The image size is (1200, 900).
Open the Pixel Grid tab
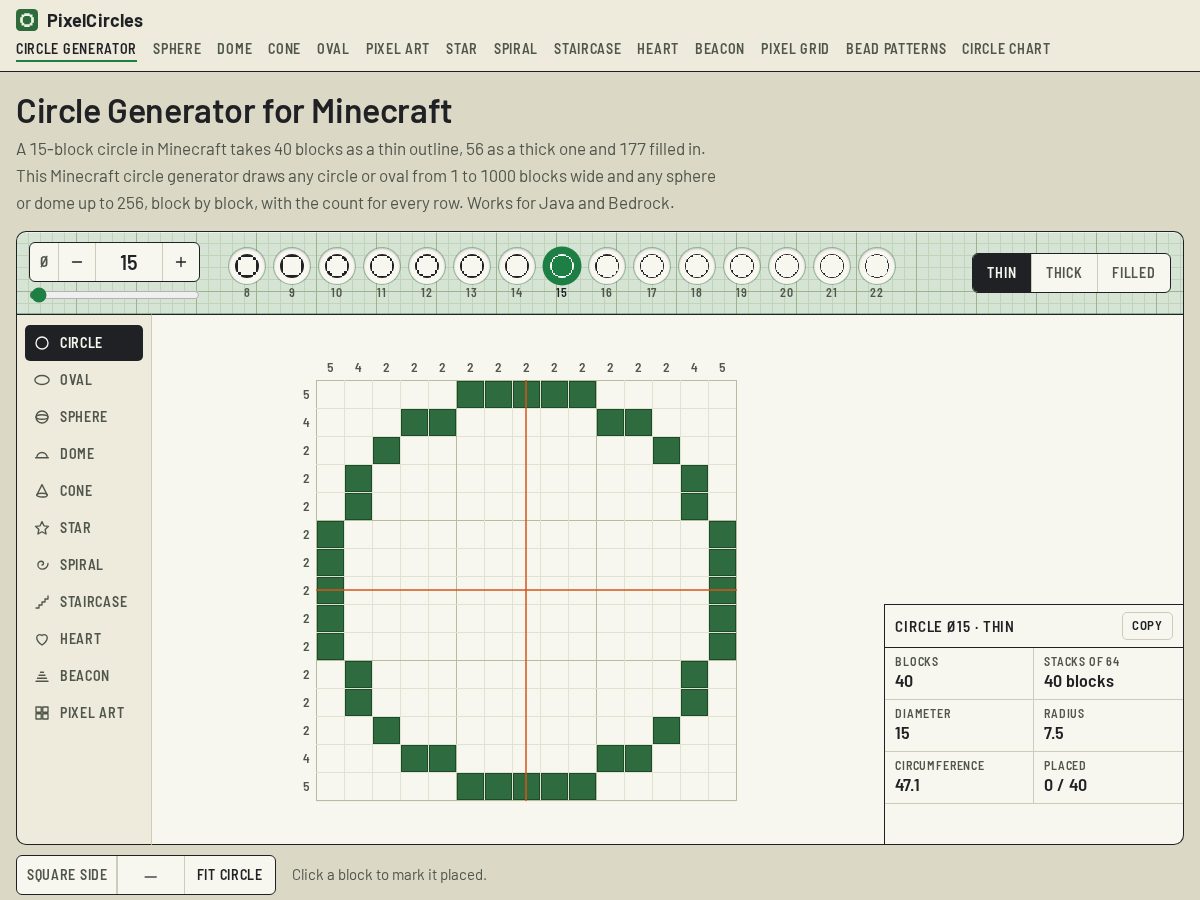coord(795,49)
